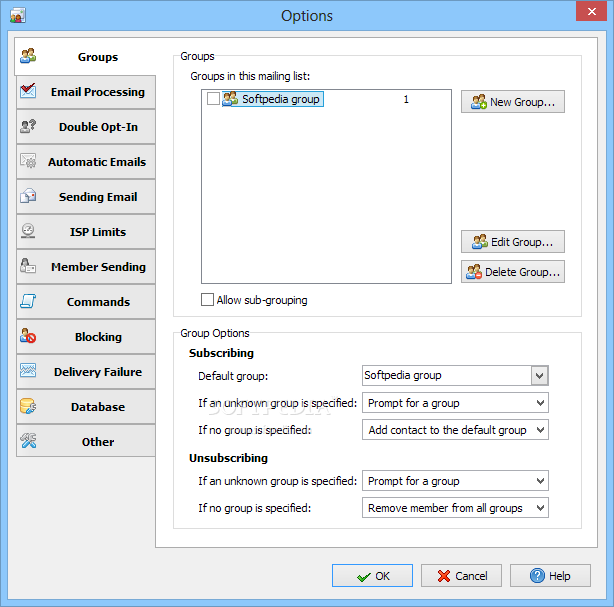
Task: Open the Automatic Emails tab
Action: click(x=86, y=161)
